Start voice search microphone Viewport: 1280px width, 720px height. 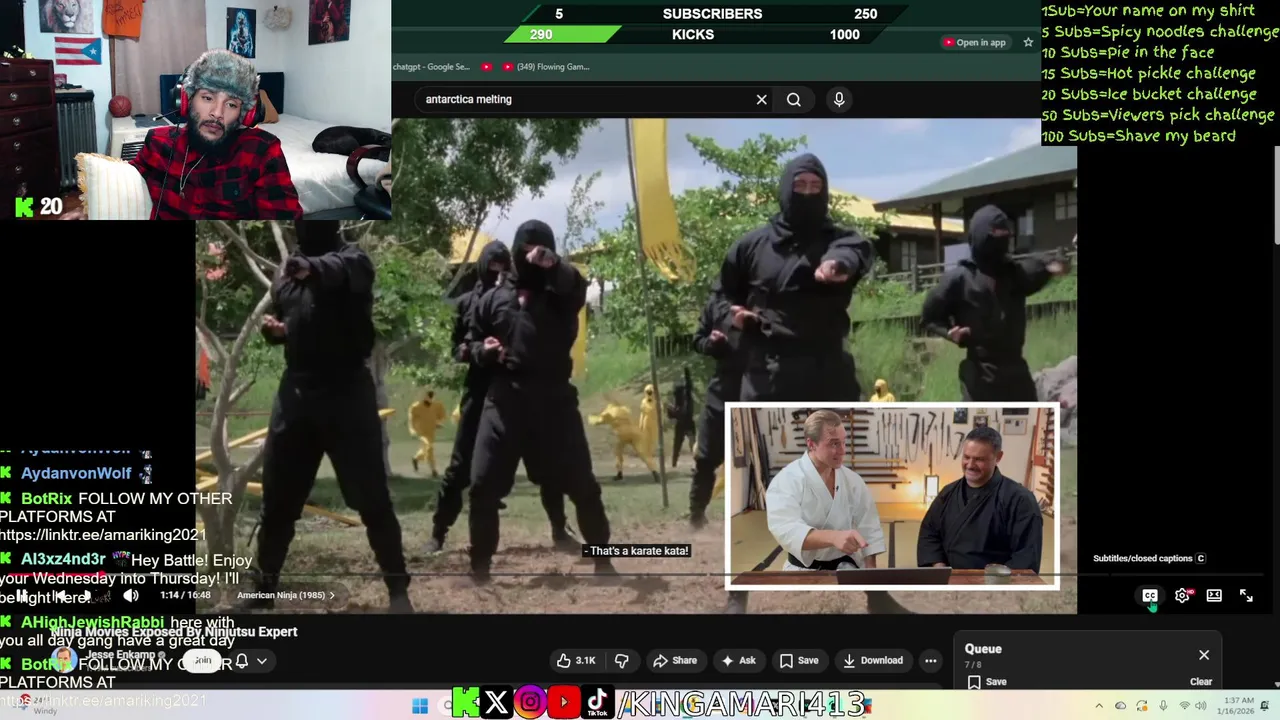839,99
